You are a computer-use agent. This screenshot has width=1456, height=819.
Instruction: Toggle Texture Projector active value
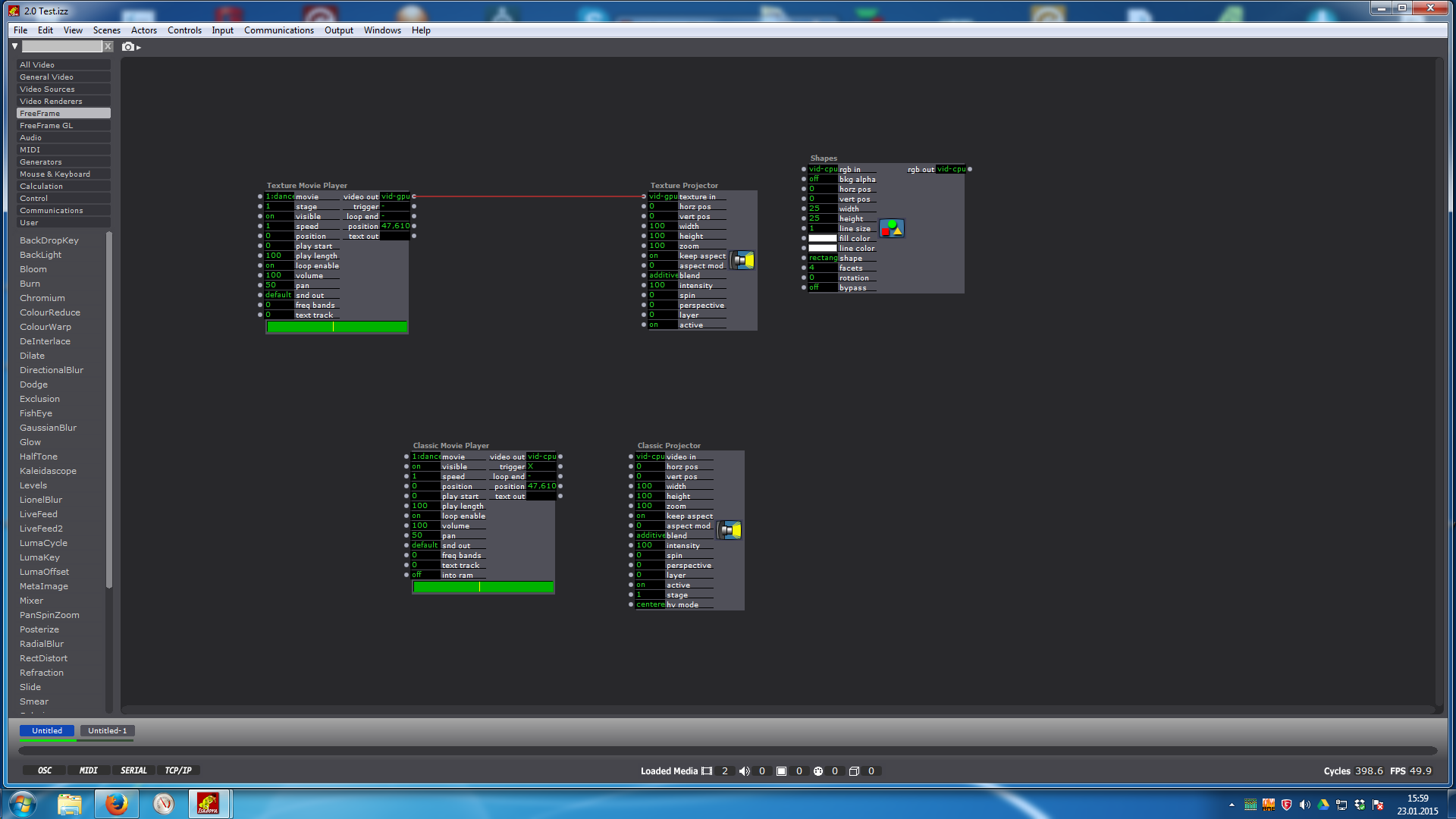[x=663, y=325]
